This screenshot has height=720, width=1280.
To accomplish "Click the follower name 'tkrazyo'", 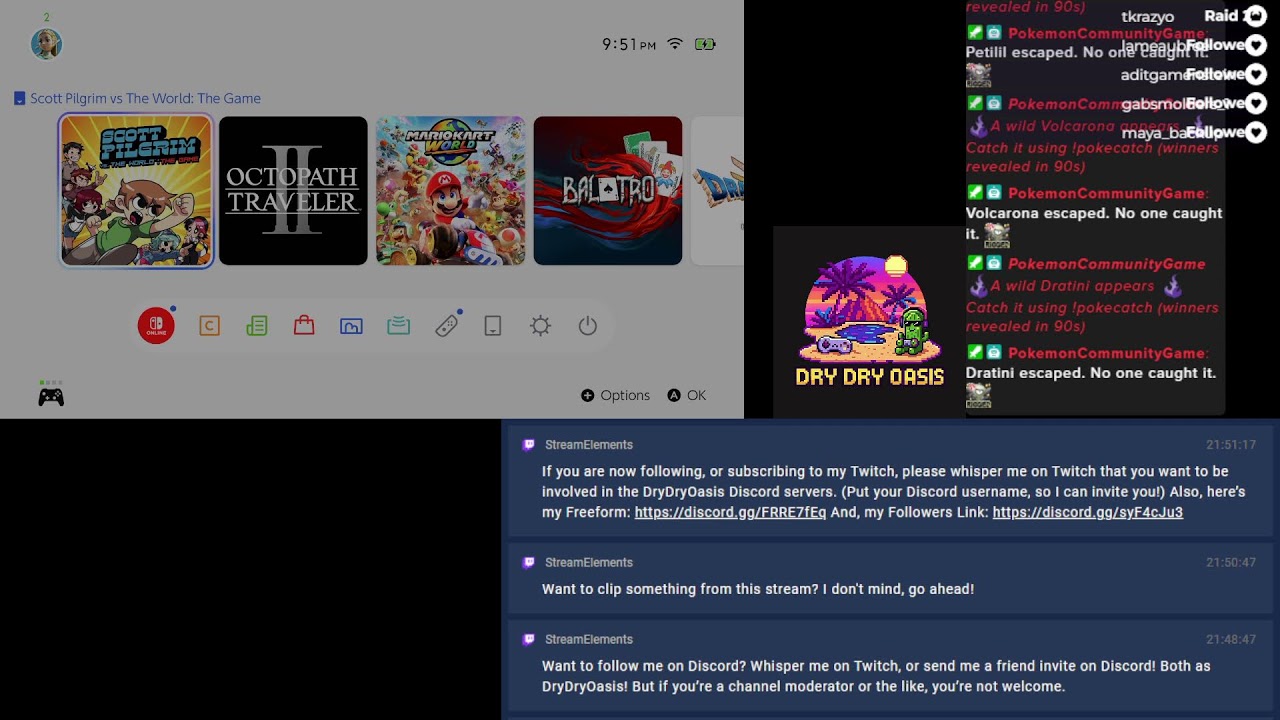I will click(1148, 17).
